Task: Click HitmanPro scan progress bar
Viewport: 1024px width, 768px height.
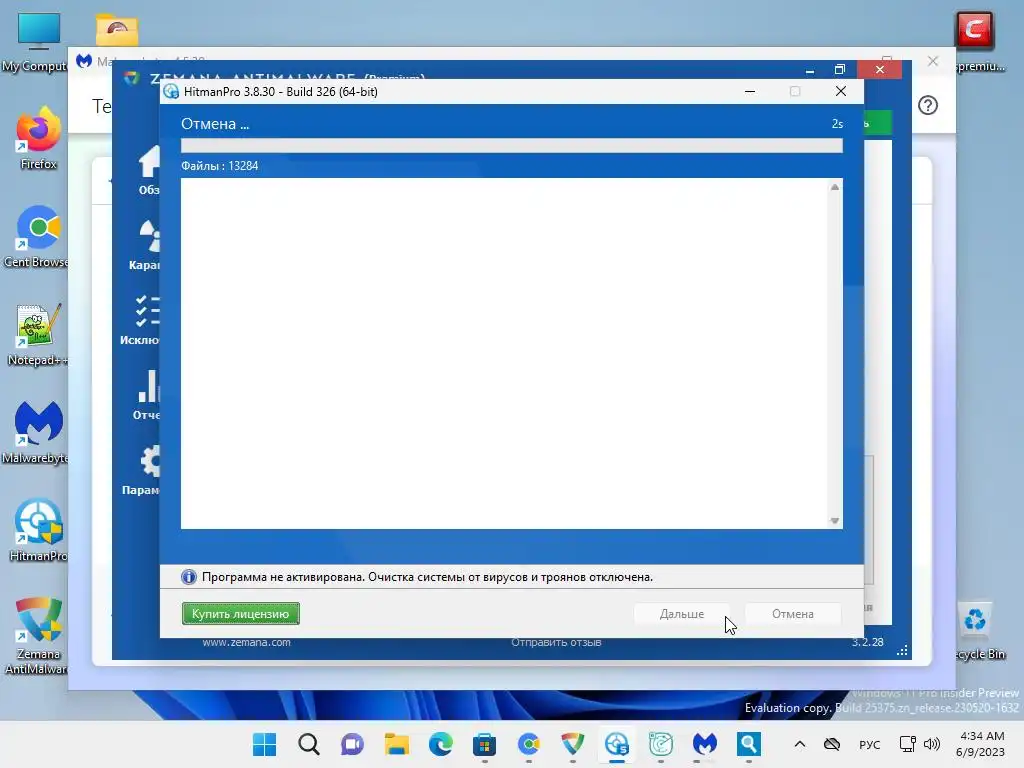Action: coord(511,145)
